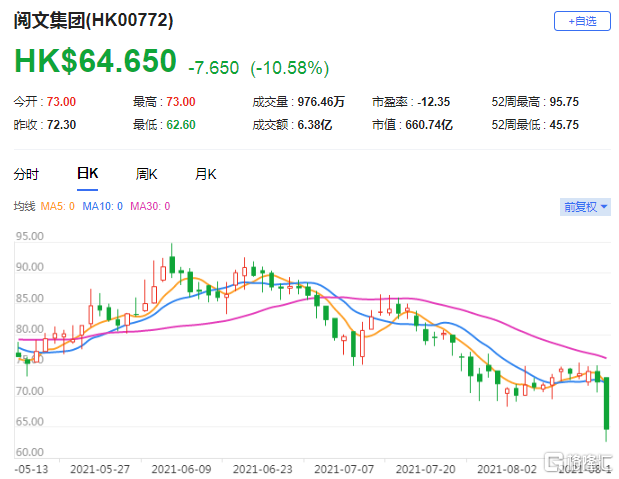Click stock title 阅文集团(HK00772)
The height and width of the screenshot is (479, 619).
[x=94, y=20]
